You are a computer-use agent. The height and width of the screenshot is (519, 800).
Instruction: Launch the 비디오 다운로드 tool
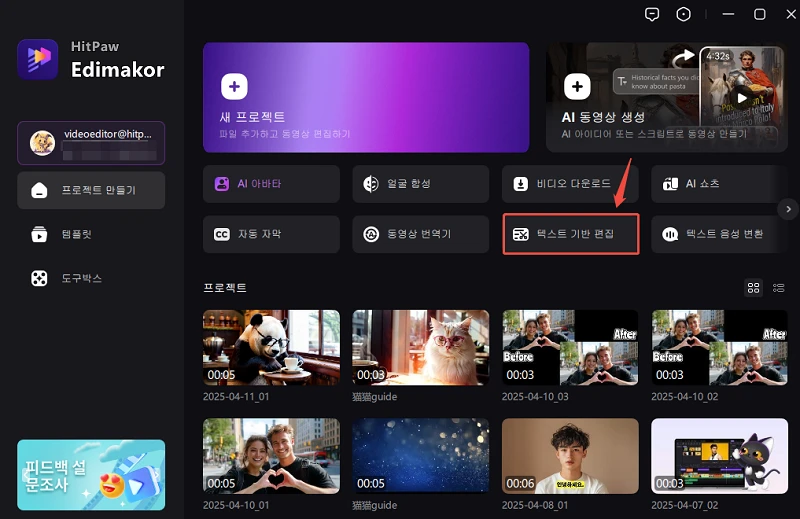coord(570,184)
